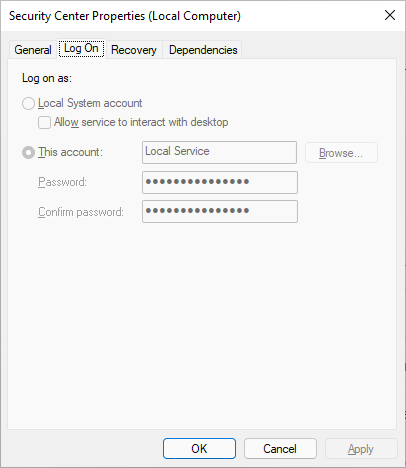This screenshot has width=406, height=468.
Task: Select the Local System account radio button
Action: [x=28, y=103]
